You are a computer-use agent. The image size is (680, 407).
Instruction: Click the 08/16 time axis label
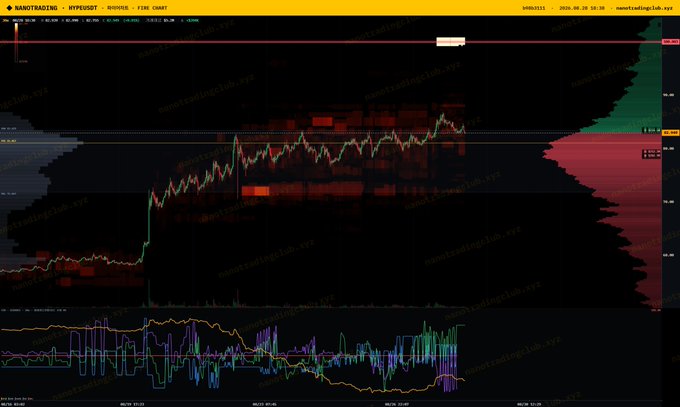pyautogui.click(x=13, y=404)
